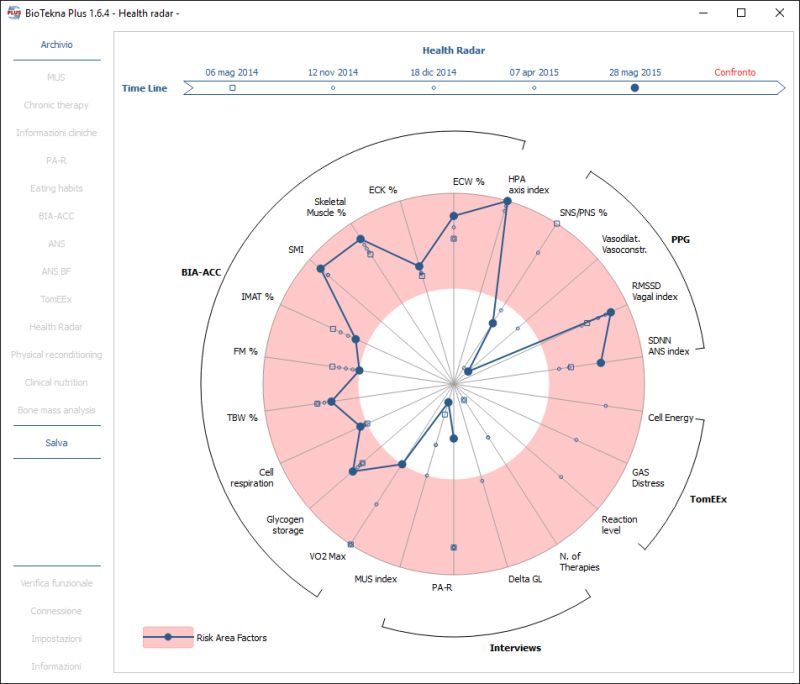
Task: Open Chronic therapy sidebar entry
Action: pyautogui.click(x=56, y=105)
